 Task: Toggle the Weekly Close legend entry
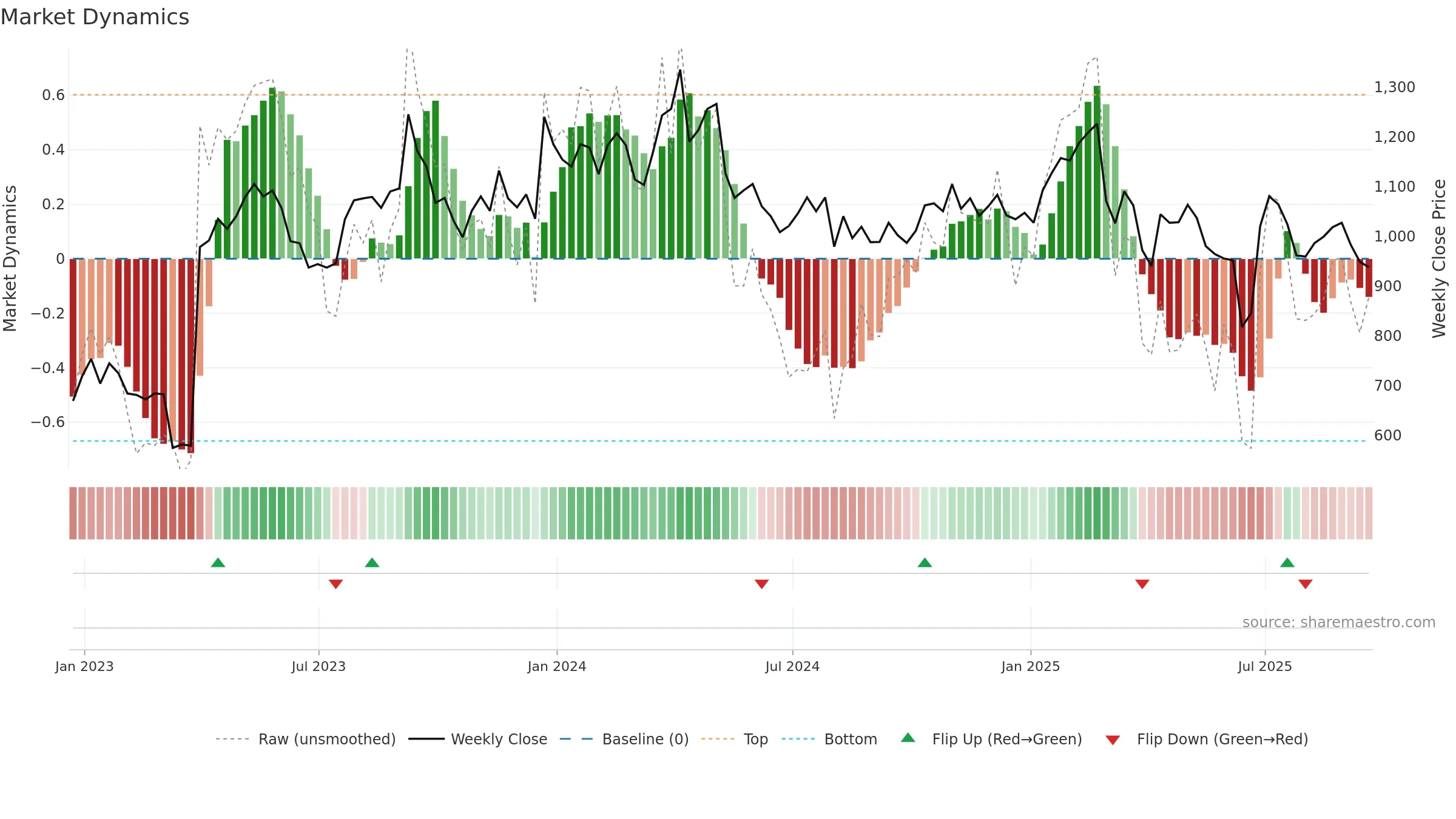[x=477, y=739]
